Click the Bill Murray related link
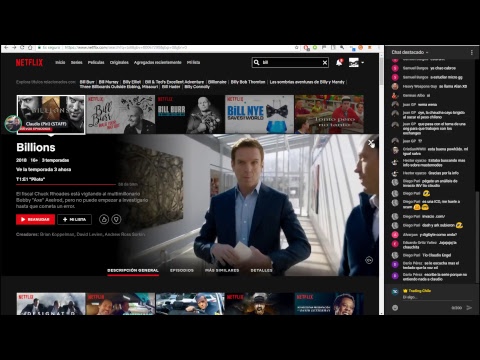 click(109, 82)
